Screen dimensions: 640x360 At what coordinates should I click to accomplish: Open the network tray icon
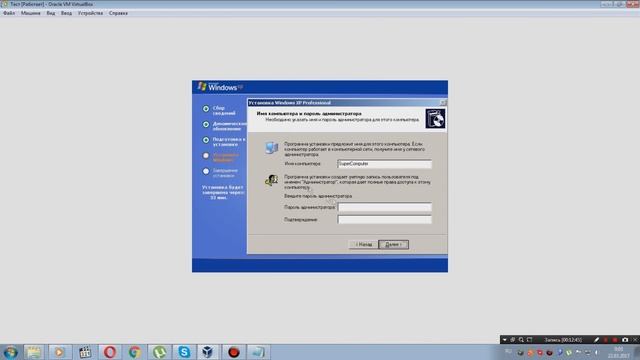tap(587, 352)
